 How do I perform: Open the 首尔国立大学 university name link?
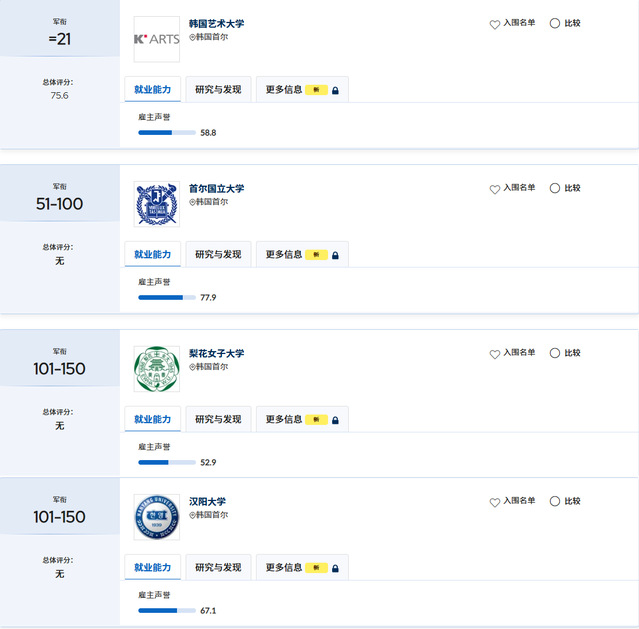click(x=216, y=189)
